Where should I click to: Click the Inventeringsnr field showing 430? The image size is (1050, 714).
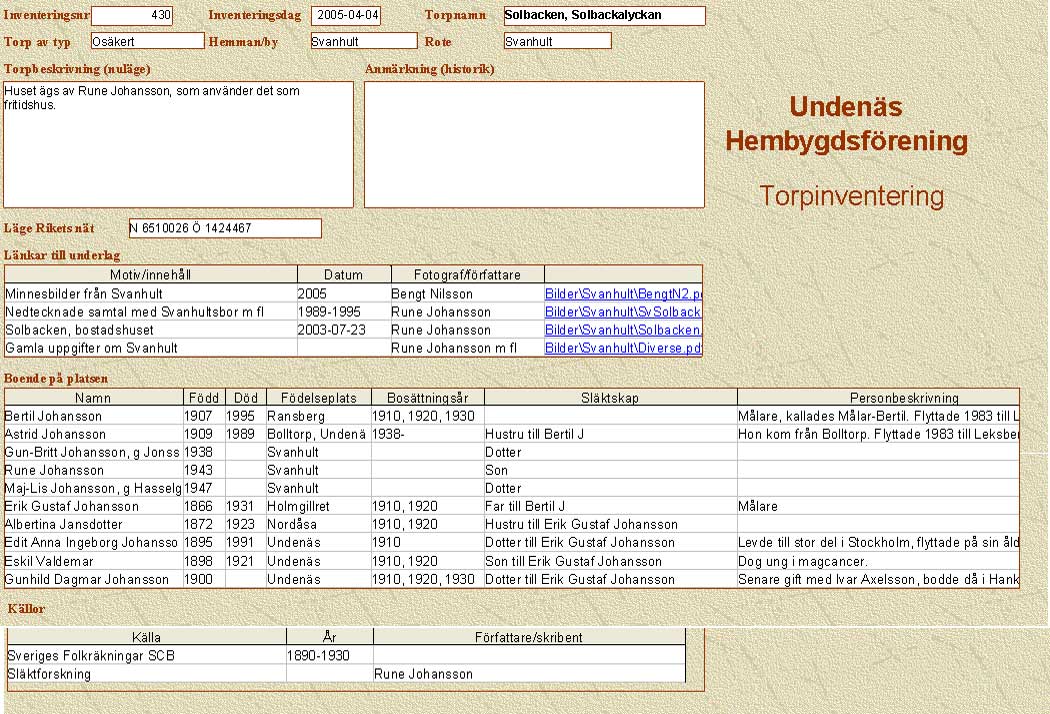pyautogui.click(x=131, y=16)
